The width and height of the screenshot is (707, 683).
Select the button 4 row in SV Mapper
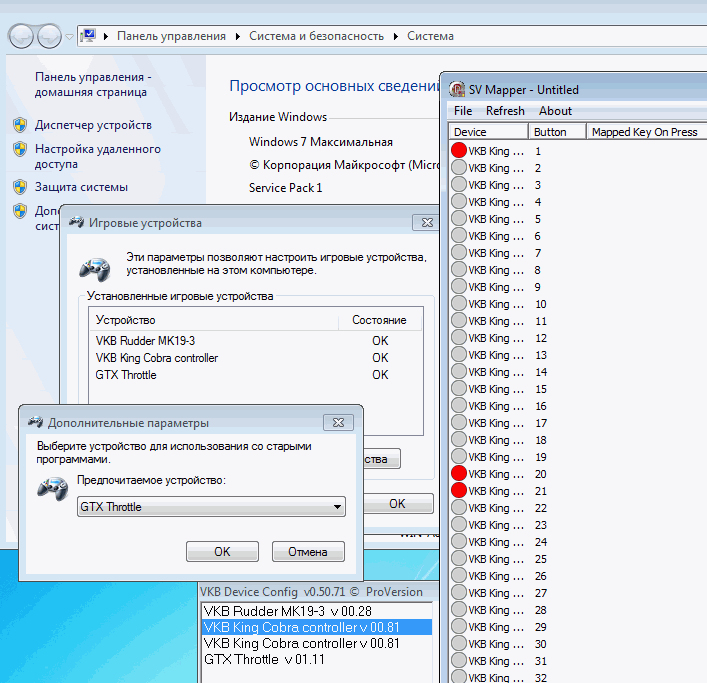(578, 202)
